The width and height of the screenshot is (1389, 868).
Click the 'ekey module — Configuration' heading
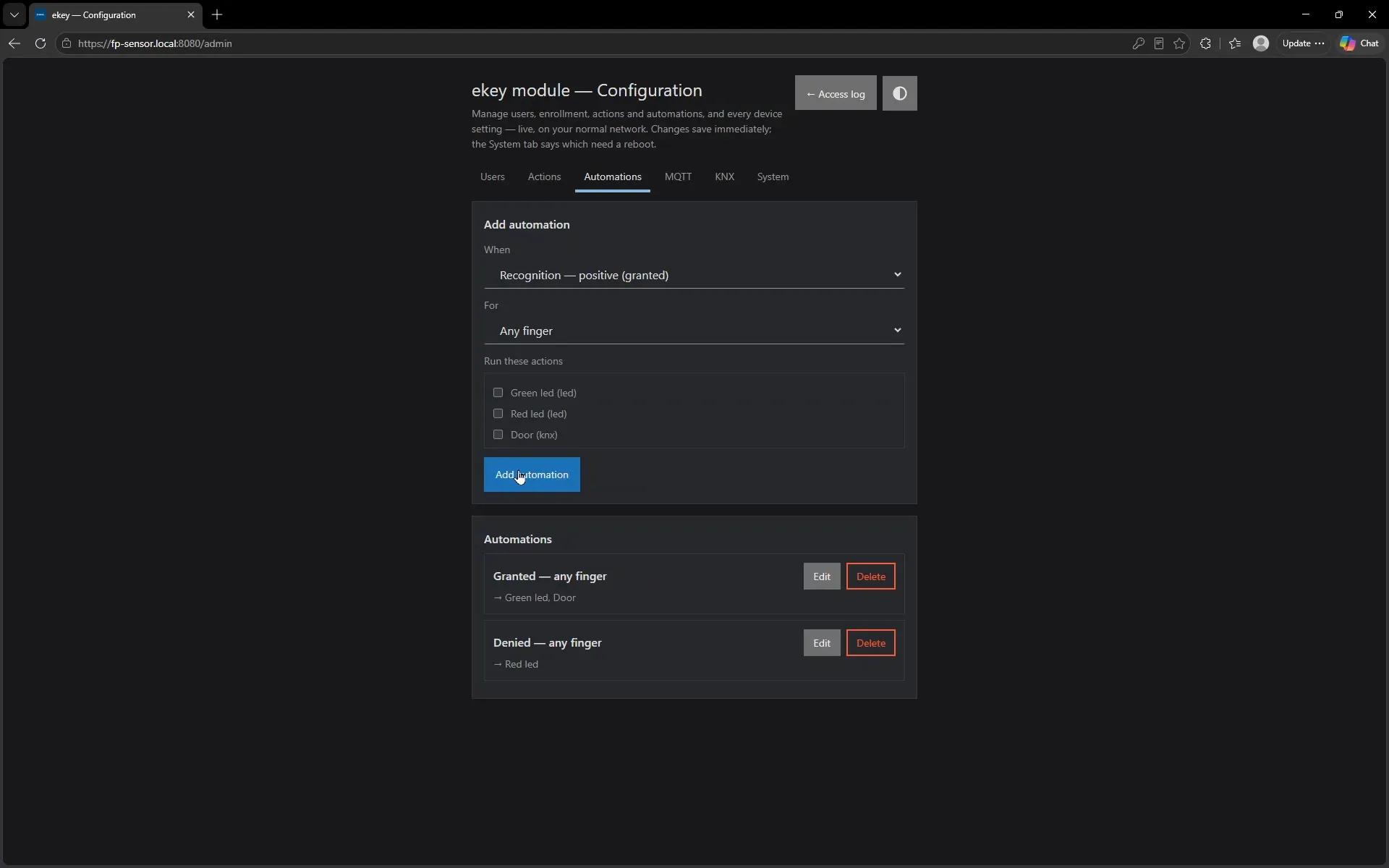click(x=587, y=90)
